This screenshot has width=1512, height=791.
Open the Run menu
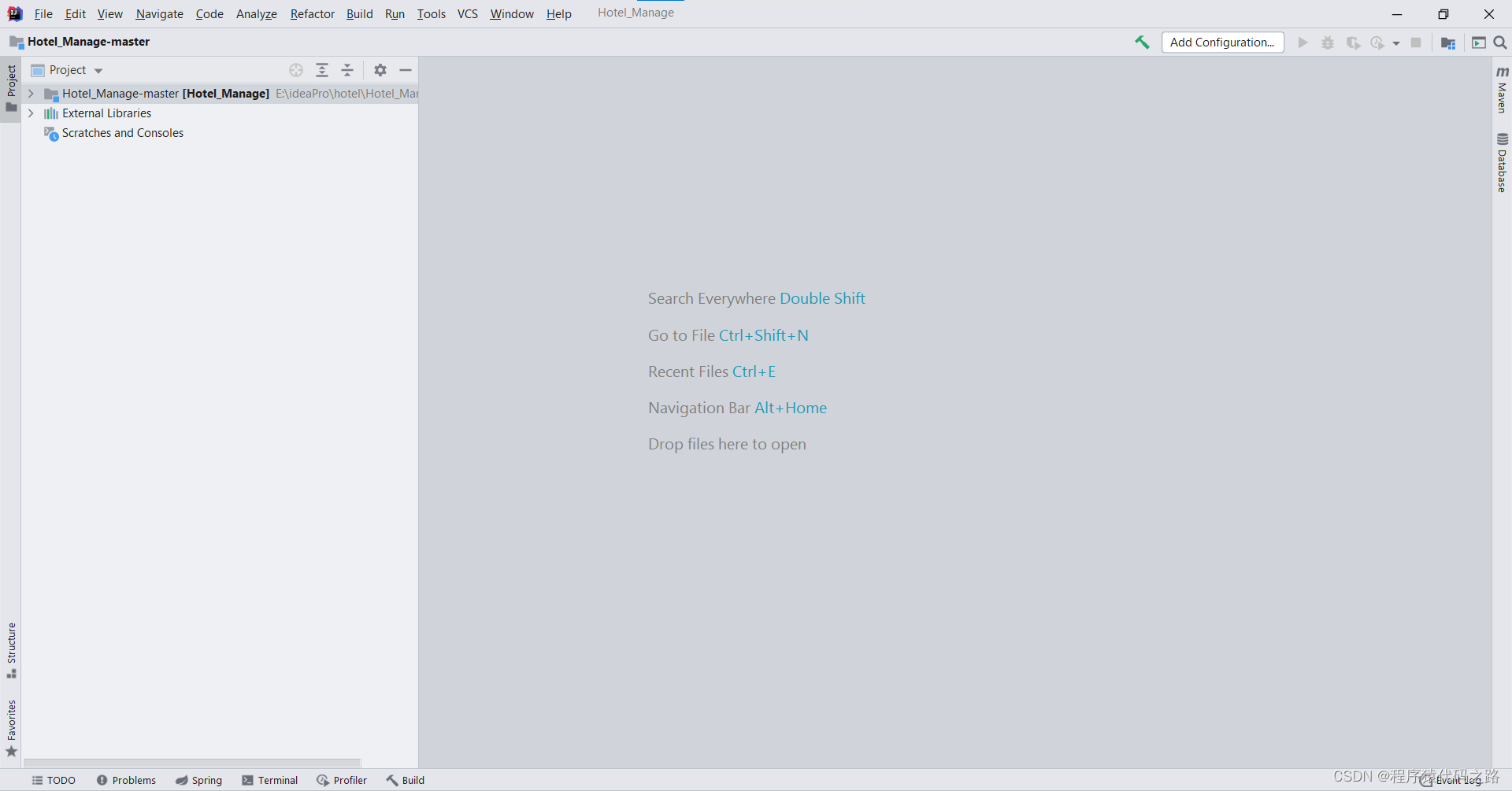(395, 14)
